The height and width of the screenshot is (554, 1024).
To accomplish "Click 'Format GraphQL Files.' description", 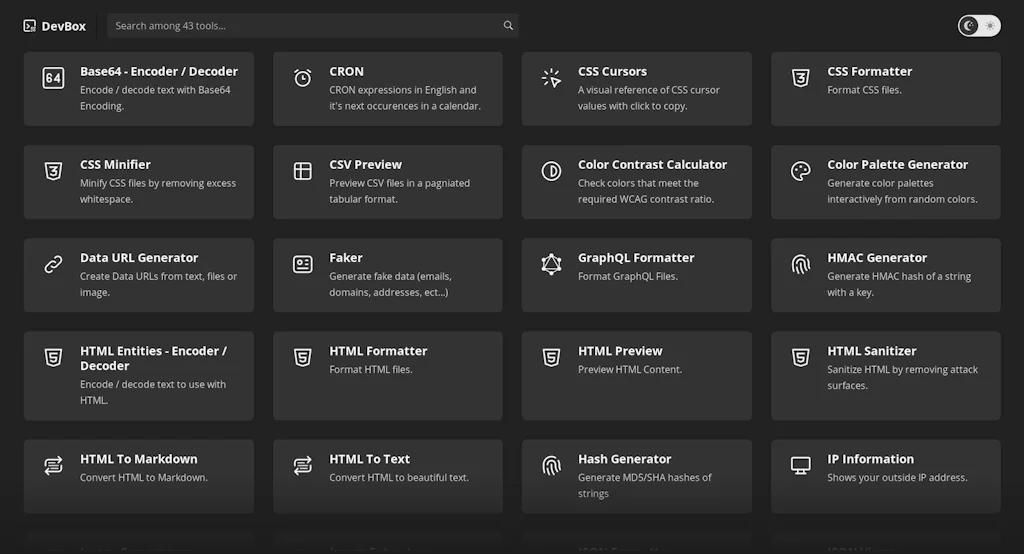I will click(x=628, y=276).
